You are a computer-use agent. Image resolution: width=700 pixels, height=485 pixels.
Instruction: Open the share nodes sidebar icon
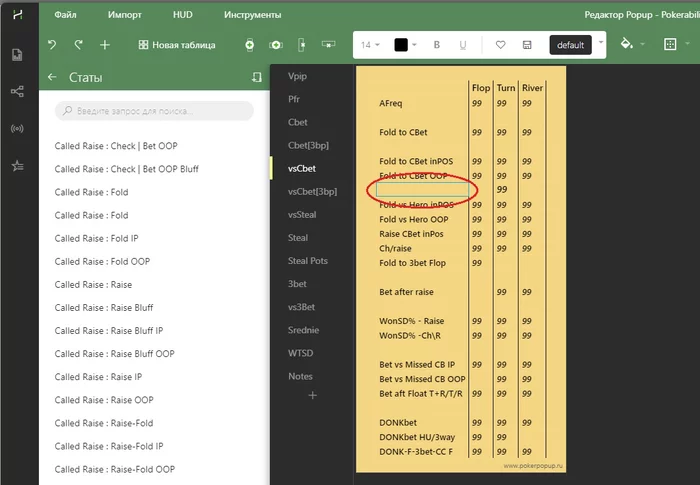[x=17, y=92]
